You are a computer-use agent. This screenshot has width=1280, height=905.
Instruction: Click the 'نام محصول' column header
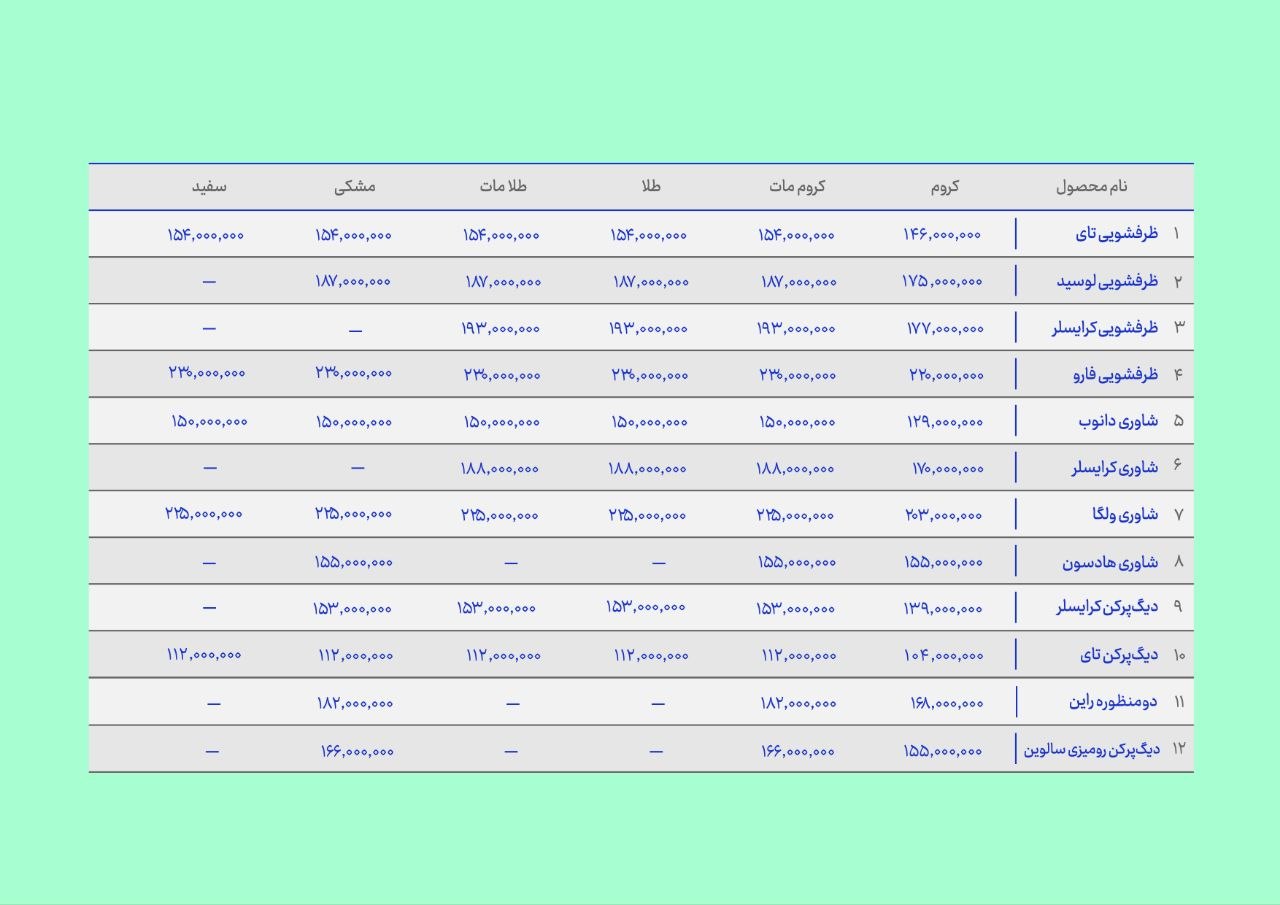tap(1091, 187)
